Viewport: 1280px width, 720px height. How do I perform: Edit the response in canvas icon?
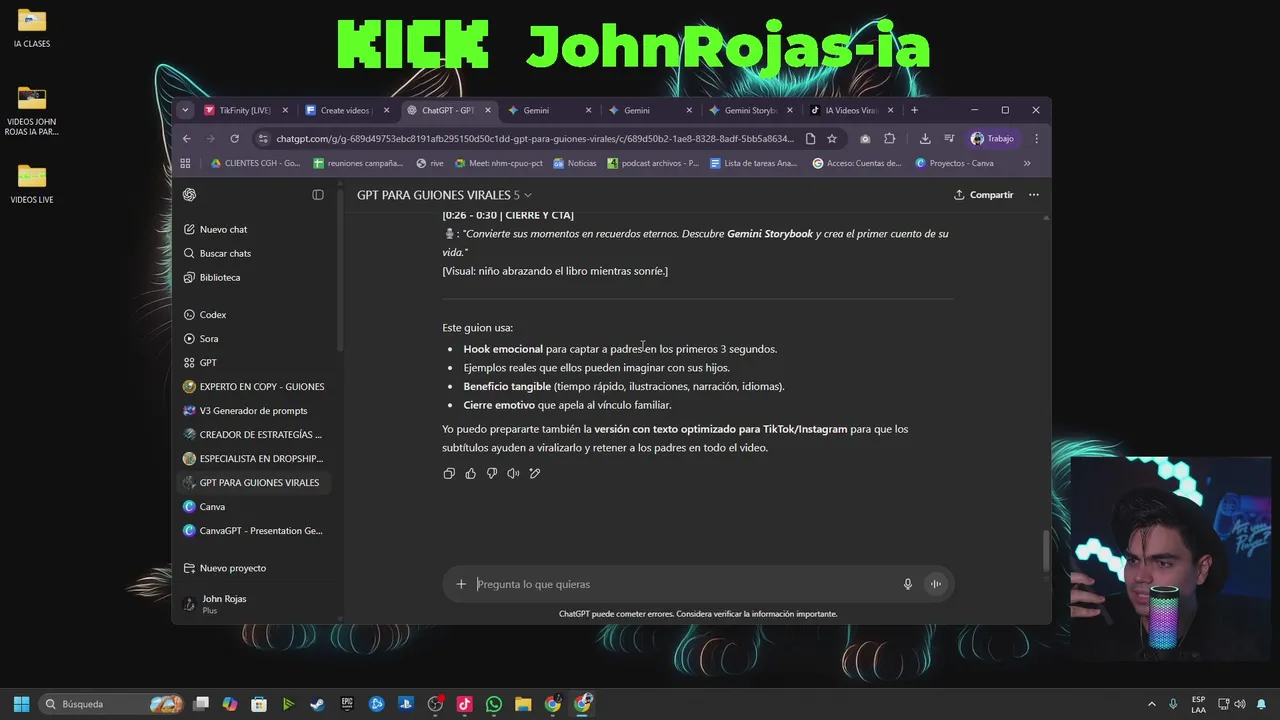(535, 473)
